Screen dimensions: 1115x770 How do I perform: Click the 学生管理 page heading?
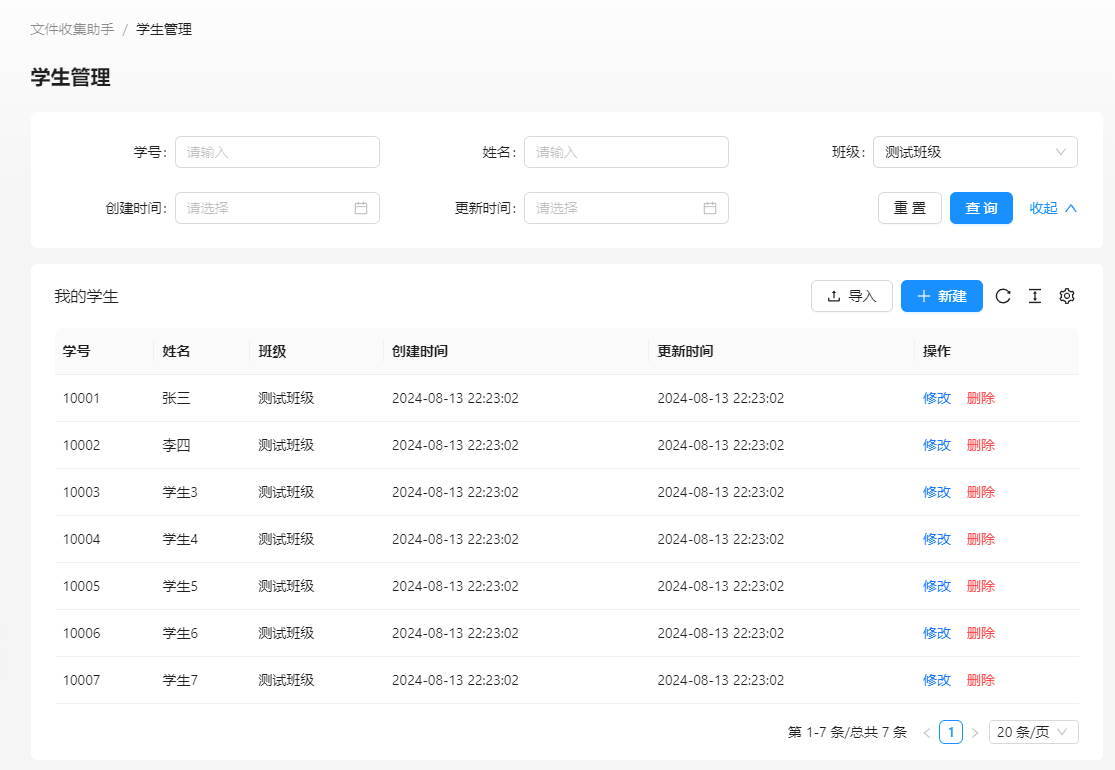pyautogui.click(x=70, y=77)
